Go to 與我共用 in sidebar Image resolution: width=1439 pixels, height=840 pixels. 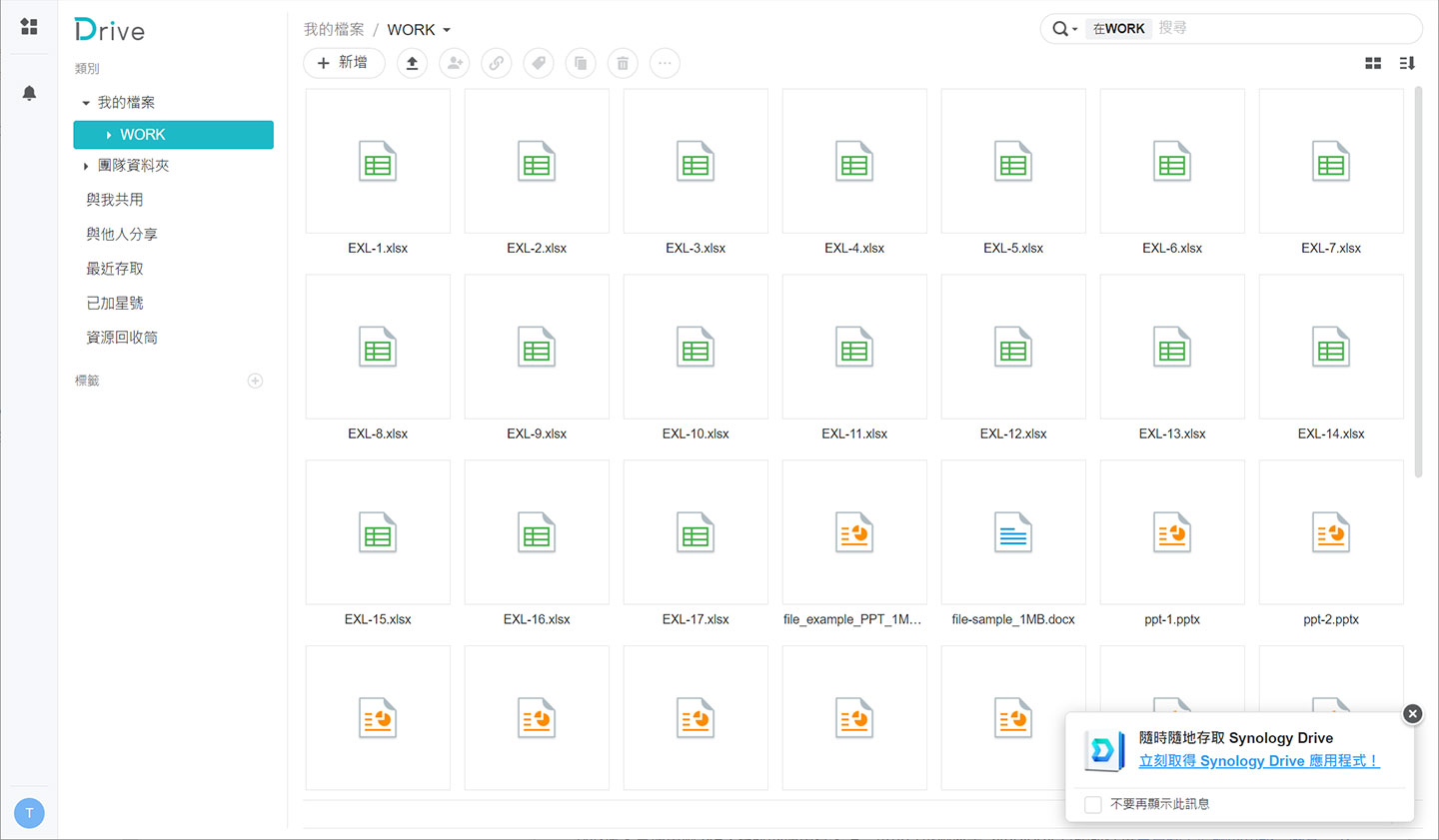tap(115, 200)
